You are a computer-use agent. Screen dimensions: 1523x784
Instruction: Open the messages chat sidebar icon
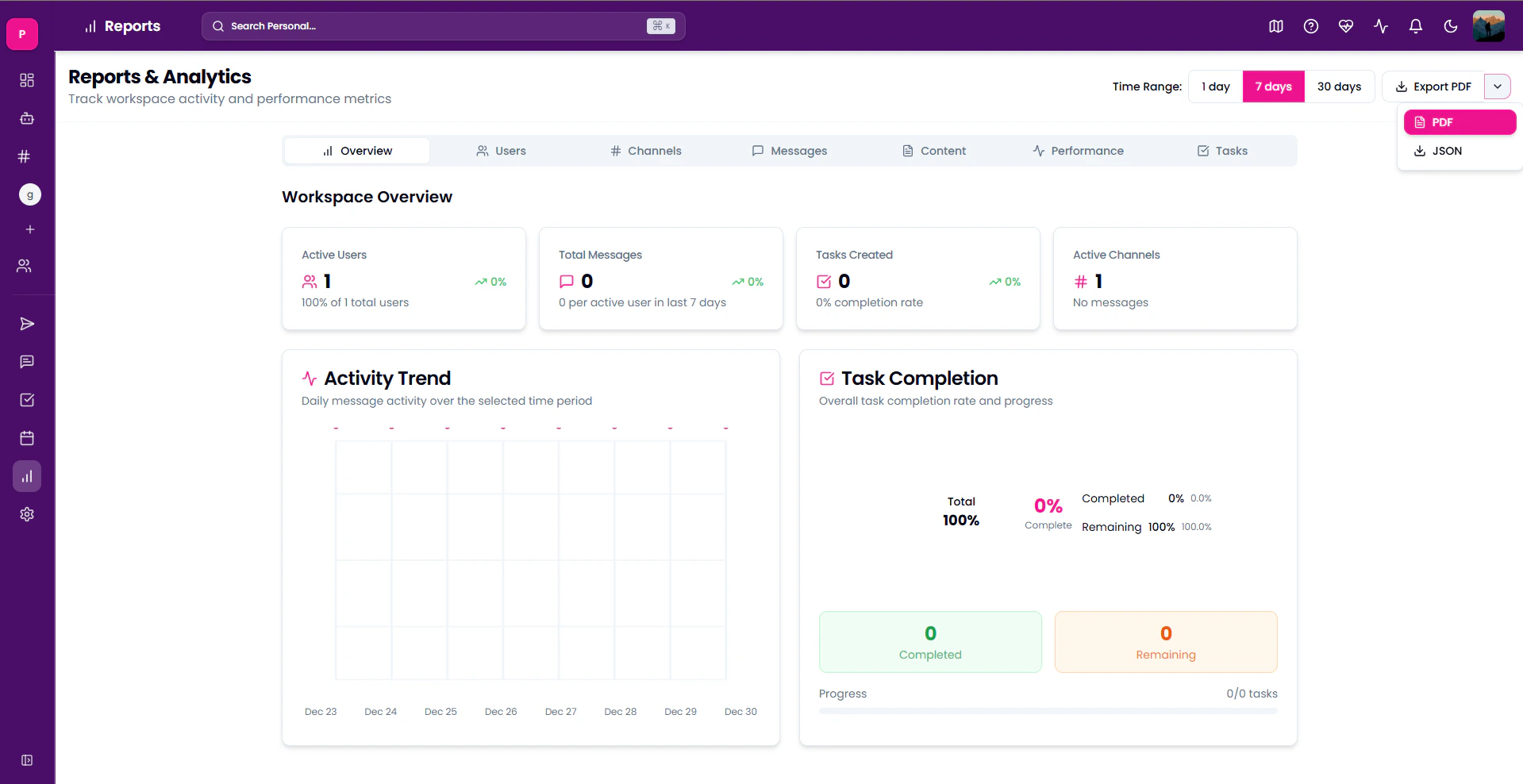click(27, 362)
